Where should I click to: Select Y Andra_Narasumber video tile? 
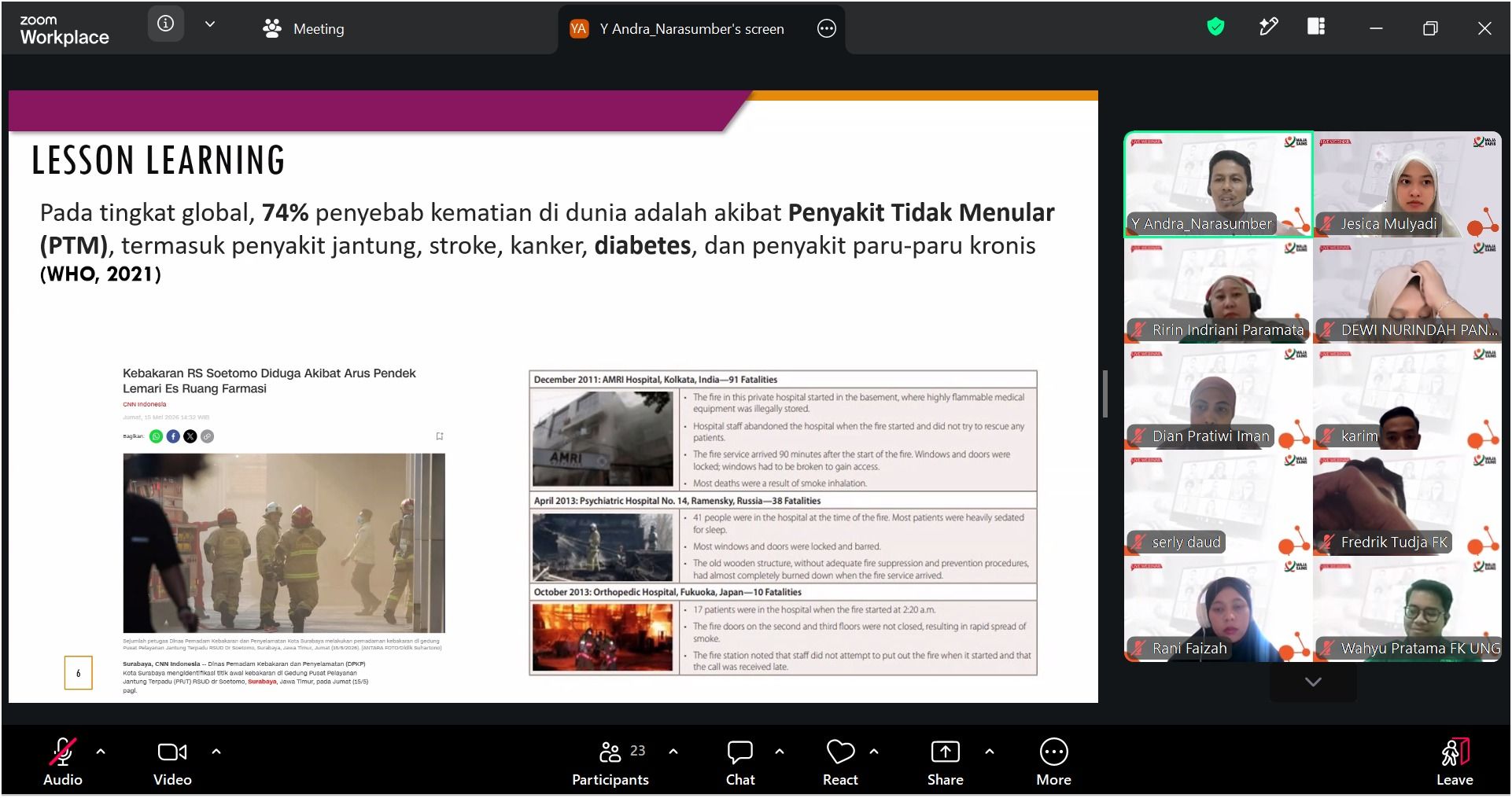pos(1219,184)
